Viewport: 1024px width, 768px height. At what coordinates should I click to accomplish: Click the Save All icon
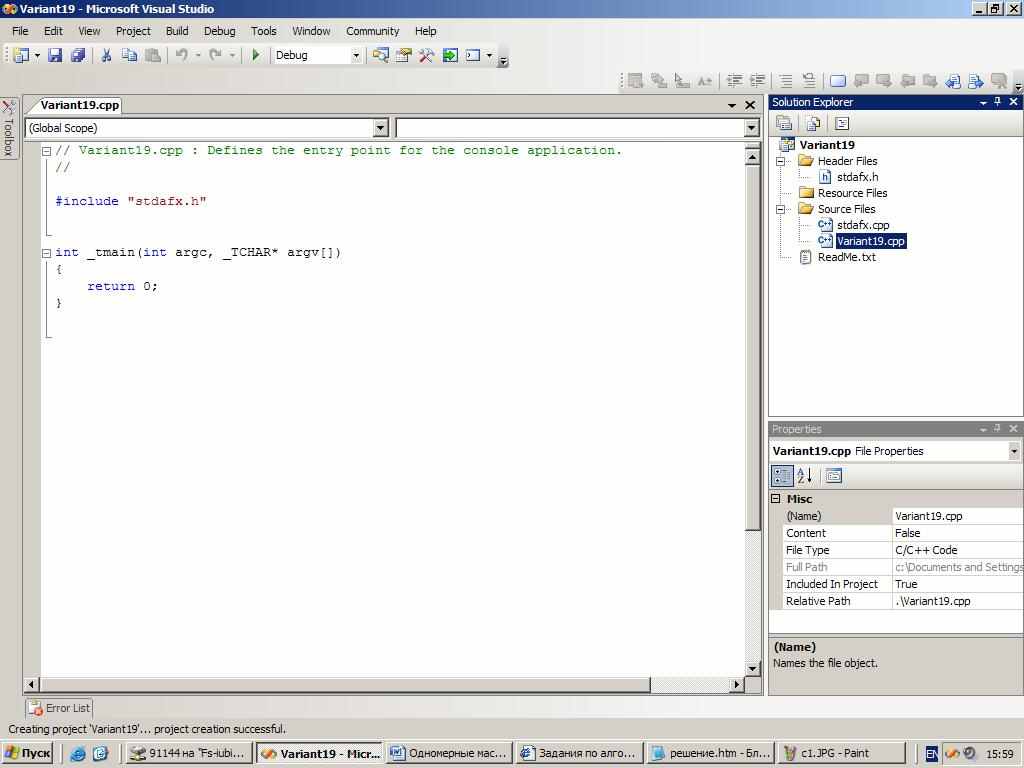pos(78,56)
